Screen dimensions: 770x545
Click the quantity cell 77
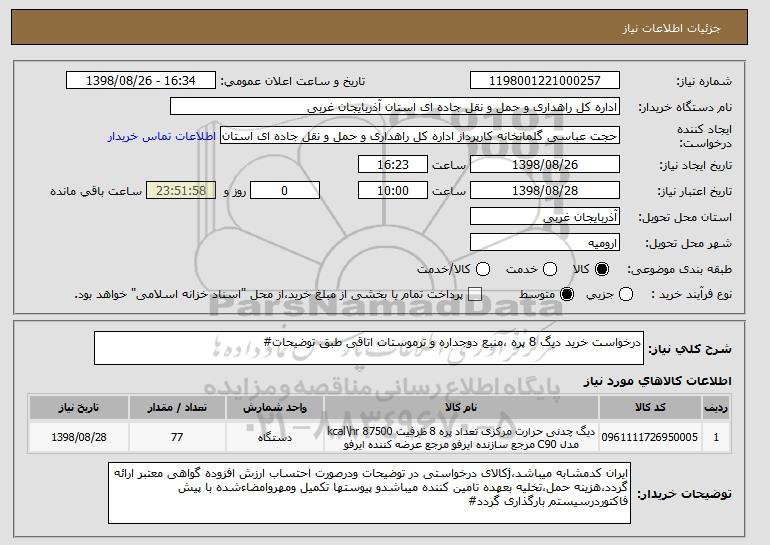(x=177, y=437)
